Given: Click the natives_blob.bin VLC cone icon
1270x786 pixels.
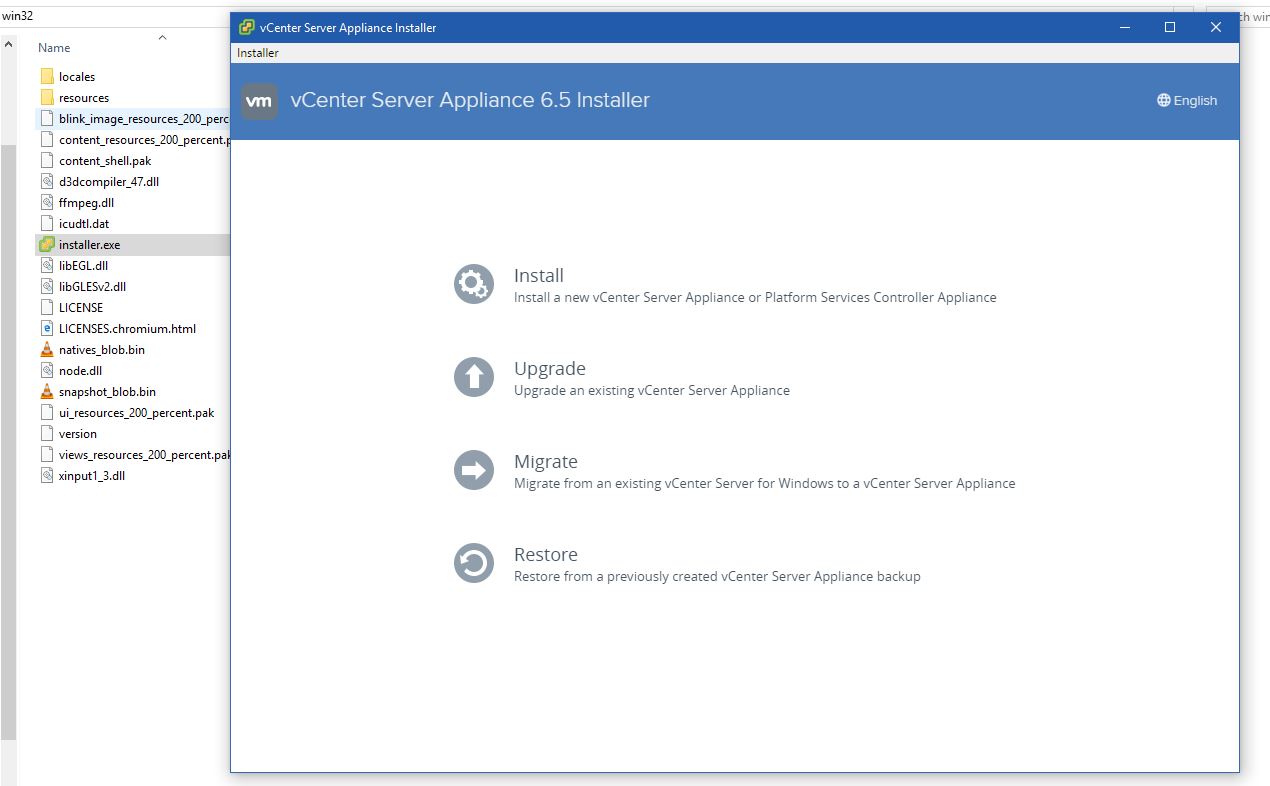Looking at the screenshot, I should (x=47, y=349).
